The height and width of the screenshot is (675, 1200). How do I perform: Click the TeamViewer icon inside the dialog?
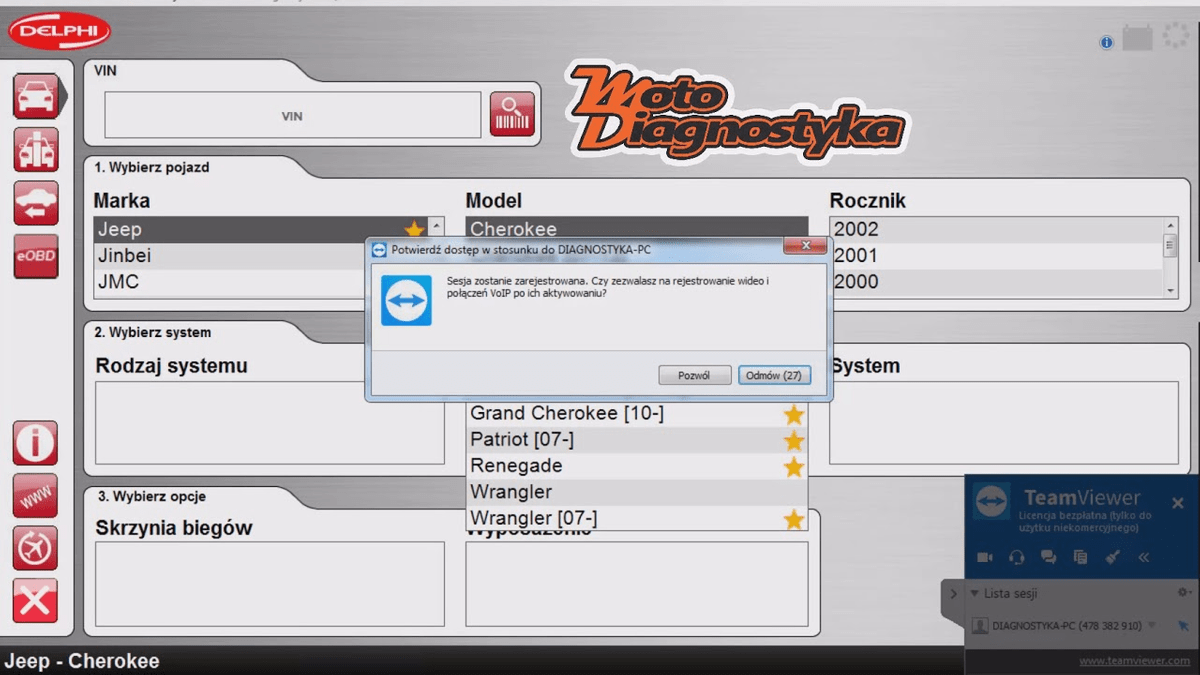407,301
